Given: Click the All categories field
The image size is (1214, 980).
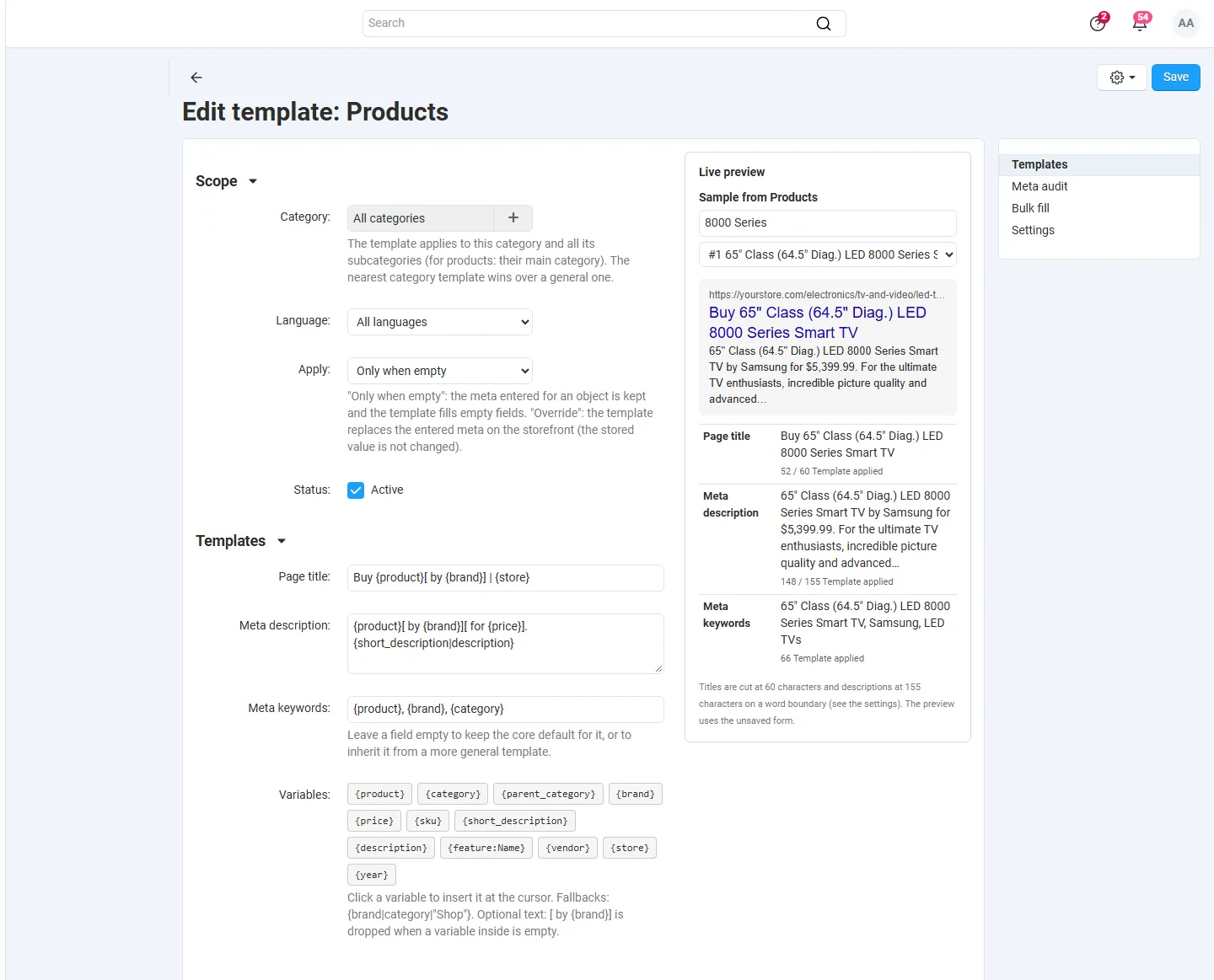Looking at the screenshot, I should (x=421, y=218).
